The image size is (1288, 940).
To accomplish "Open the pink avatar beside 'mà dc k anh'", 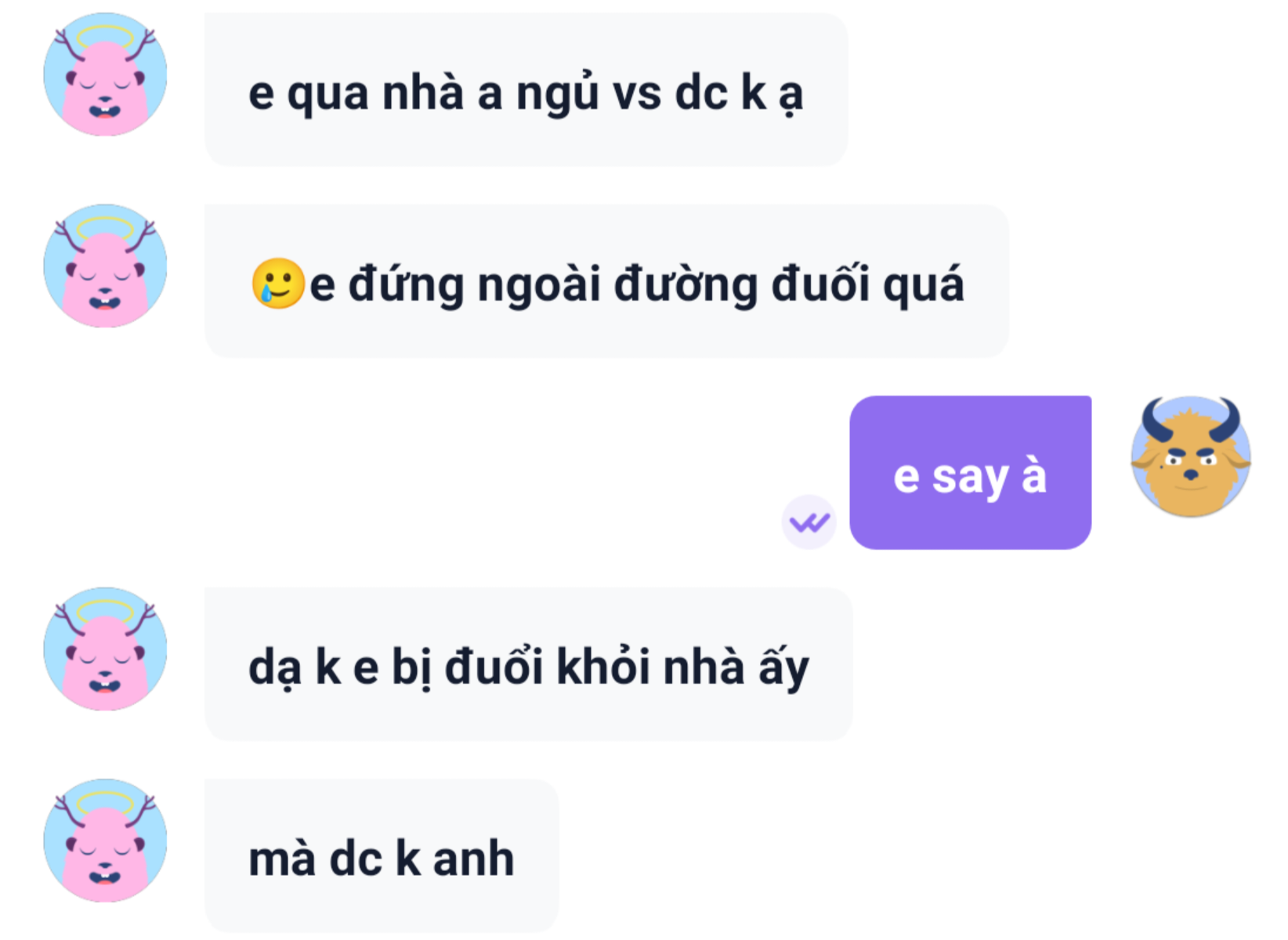I will (105, 841).
